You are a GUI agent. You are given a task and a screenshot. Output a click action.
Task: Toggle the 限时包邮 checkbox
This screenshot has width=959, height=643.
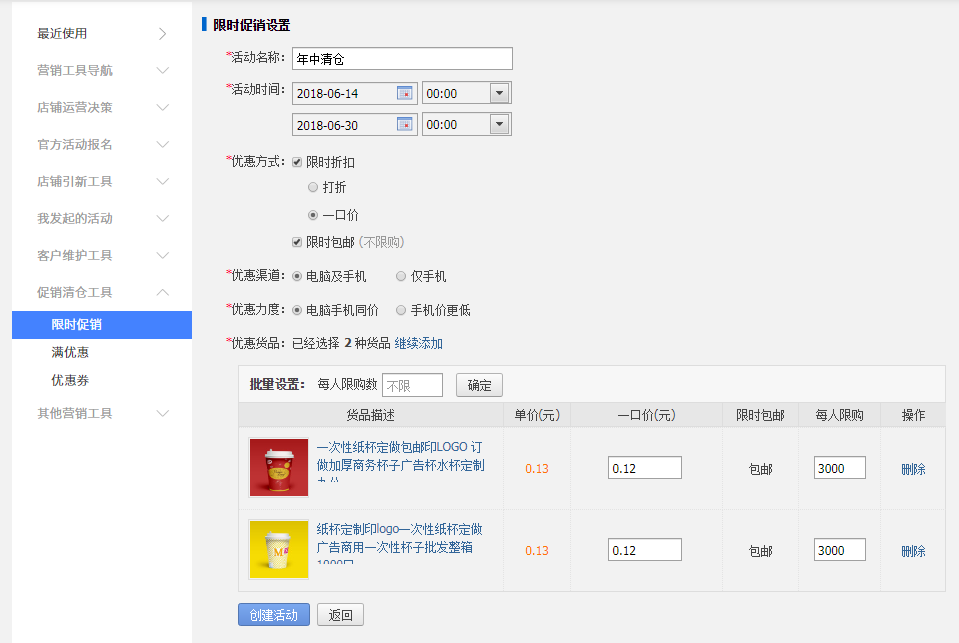point(297,242)
